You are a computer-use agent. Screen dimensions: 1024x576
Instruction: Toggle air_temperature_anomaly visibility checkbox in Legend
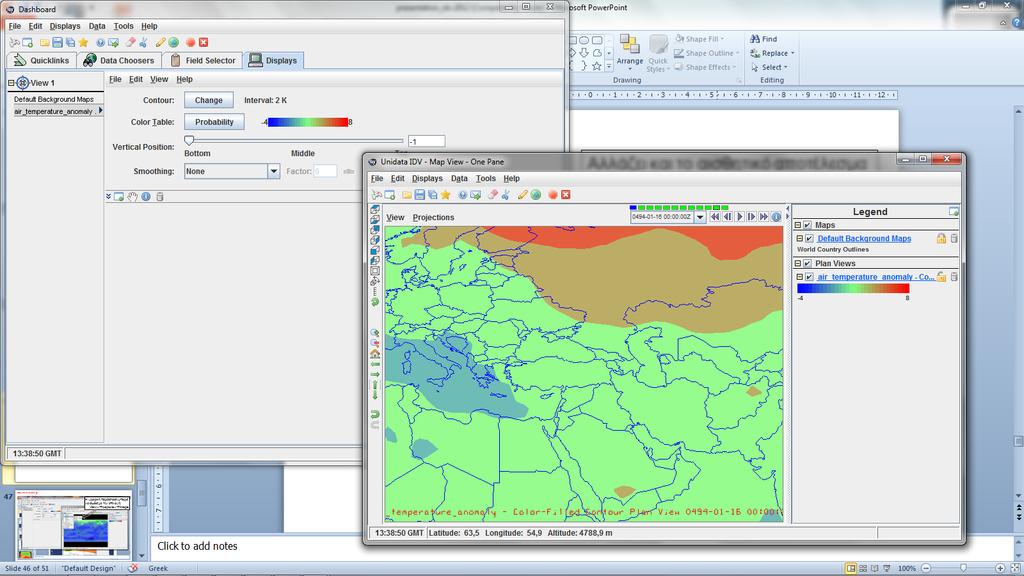pos(810,277)
